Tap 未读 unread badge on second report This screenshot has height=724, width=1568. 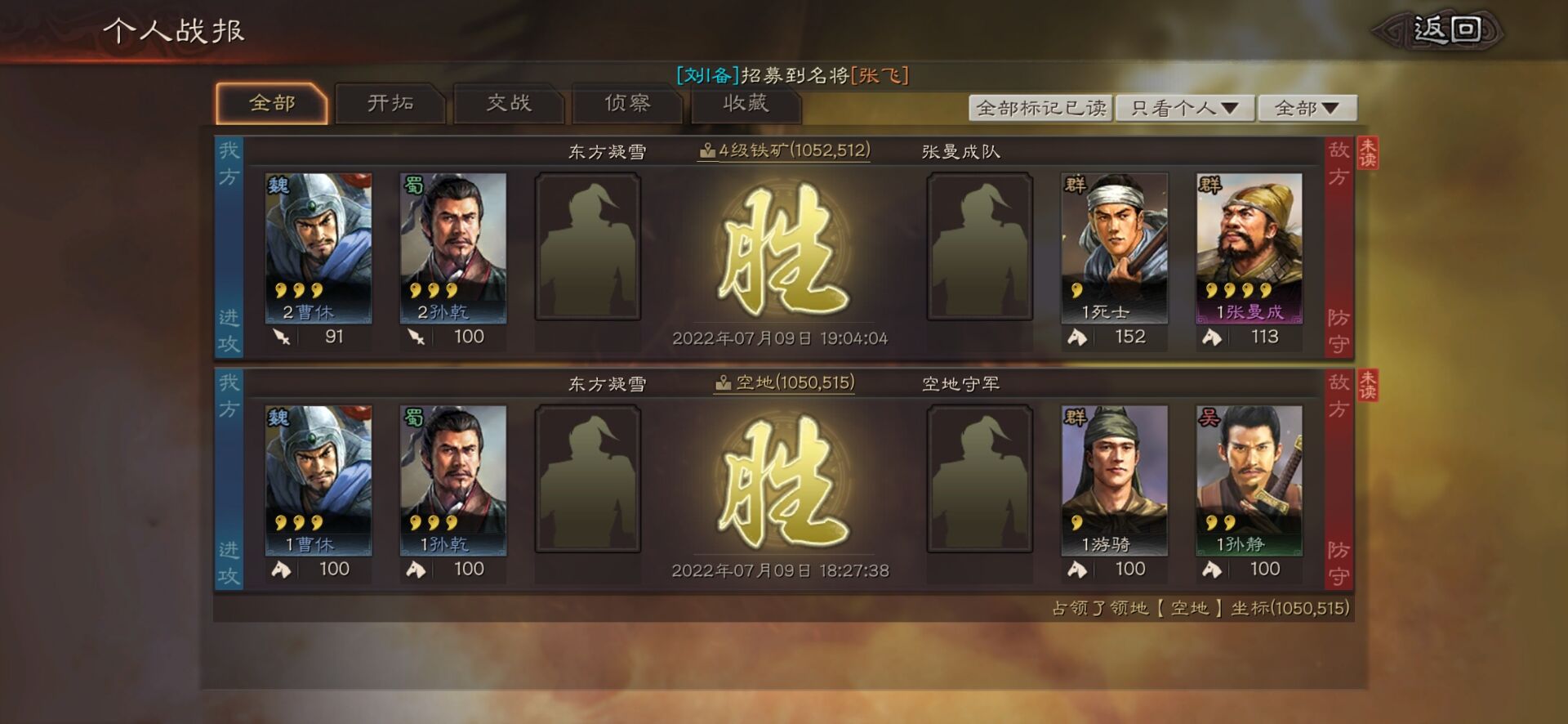coord(1368,386)
